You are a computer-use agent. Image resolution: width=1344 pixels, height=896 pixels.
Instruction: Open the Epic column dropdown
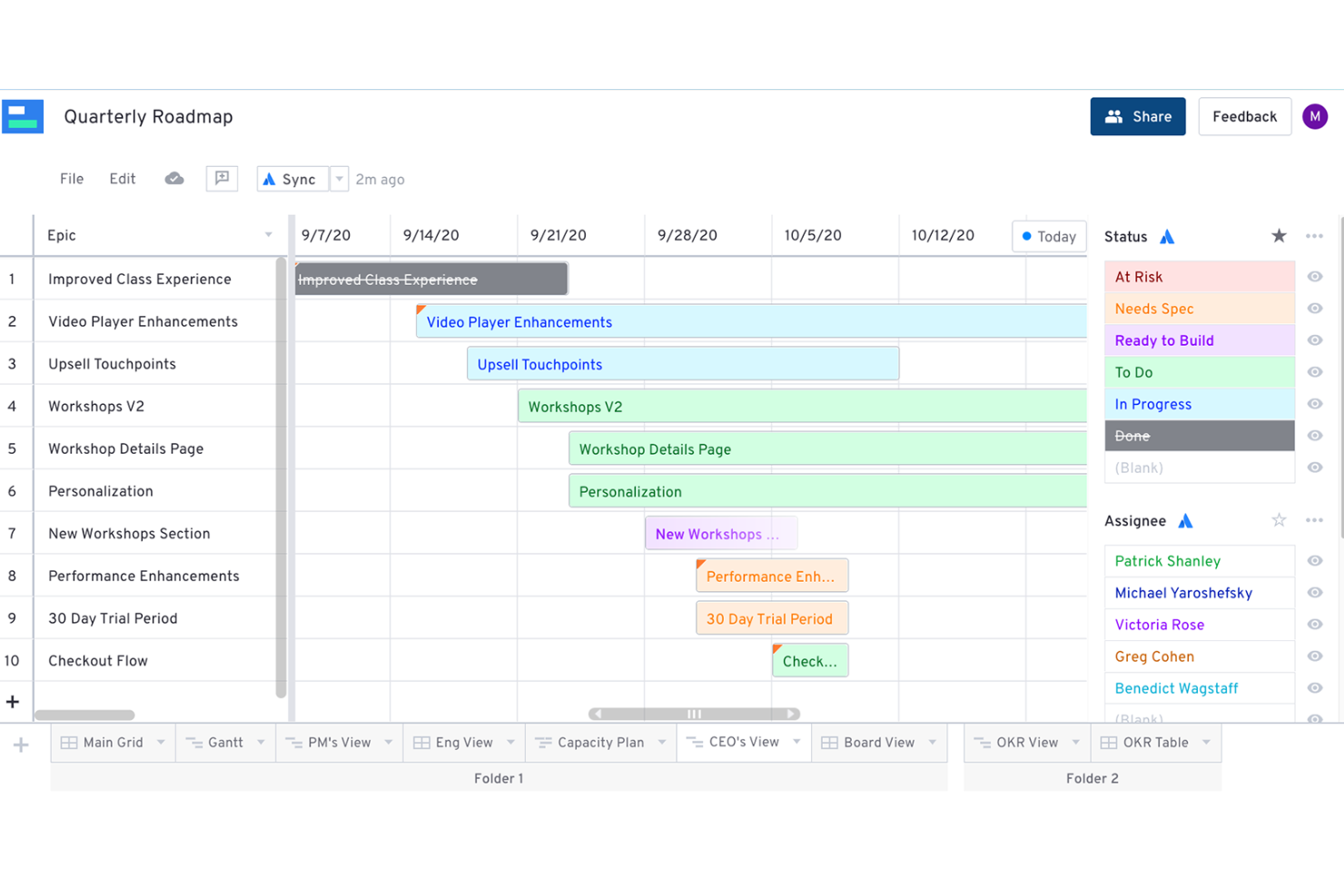269,235
